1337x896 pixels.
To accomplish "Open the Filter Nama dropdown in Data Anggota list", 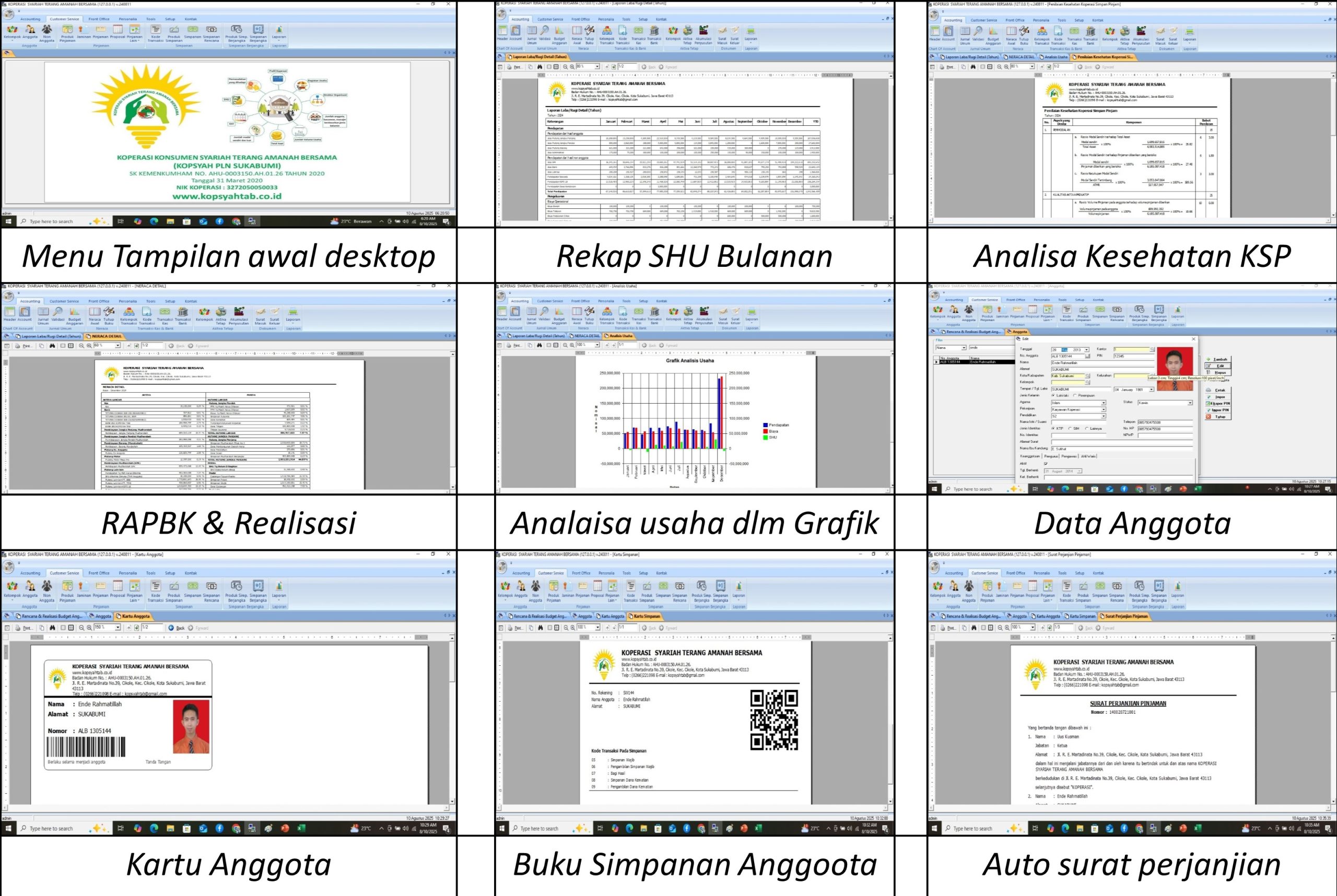I will click(964, 348).
